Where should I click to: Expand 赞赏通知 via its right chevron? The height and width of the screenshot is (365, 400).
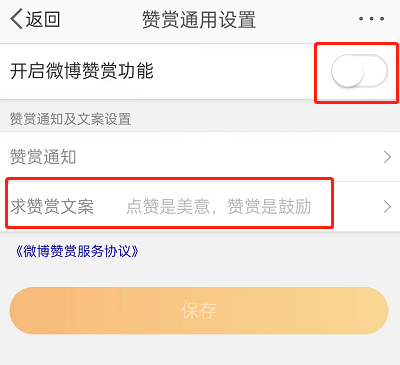(387, 157)
